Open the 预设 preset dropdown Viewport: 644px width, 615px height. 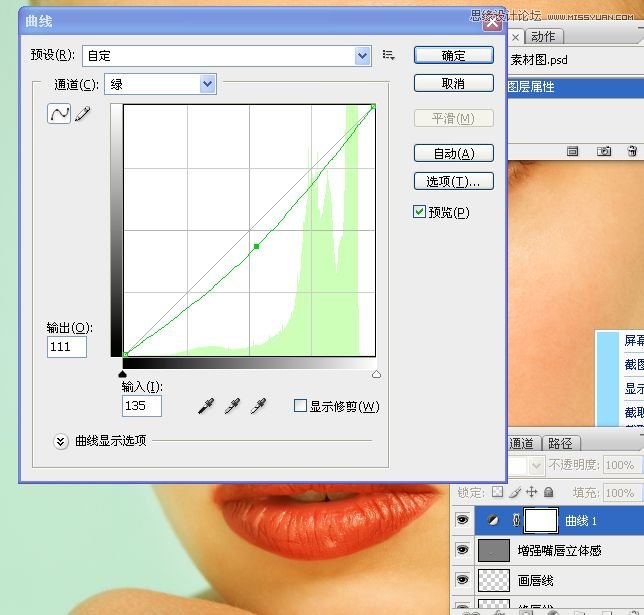tap(362, 55)
